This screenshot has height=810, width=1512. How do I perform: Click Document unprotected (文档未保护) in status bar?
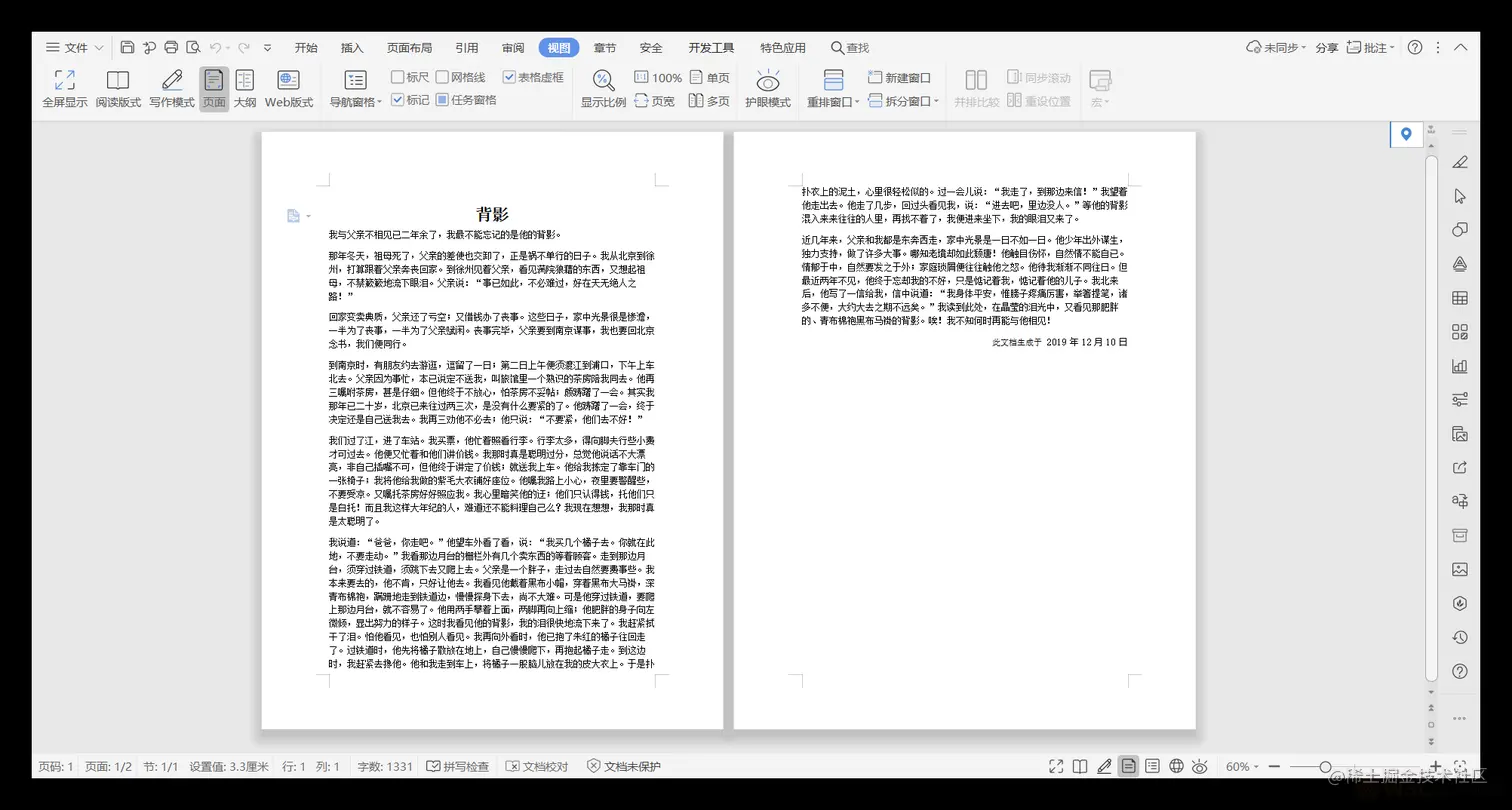click(624, 766)
